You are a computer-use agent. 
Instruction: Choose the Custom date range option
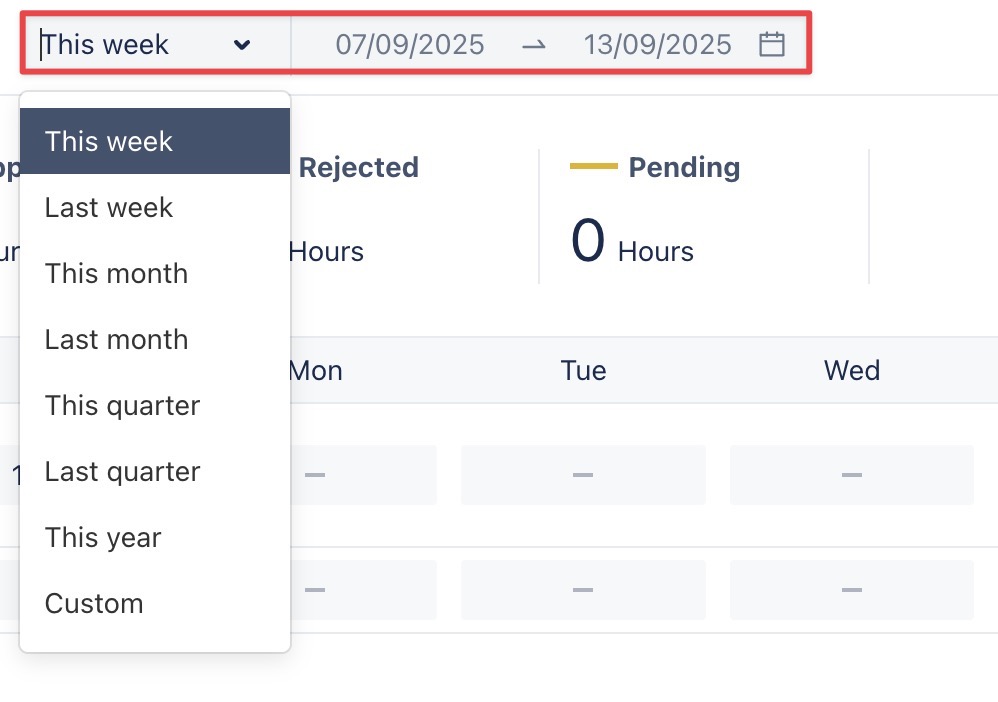(94, 603)
